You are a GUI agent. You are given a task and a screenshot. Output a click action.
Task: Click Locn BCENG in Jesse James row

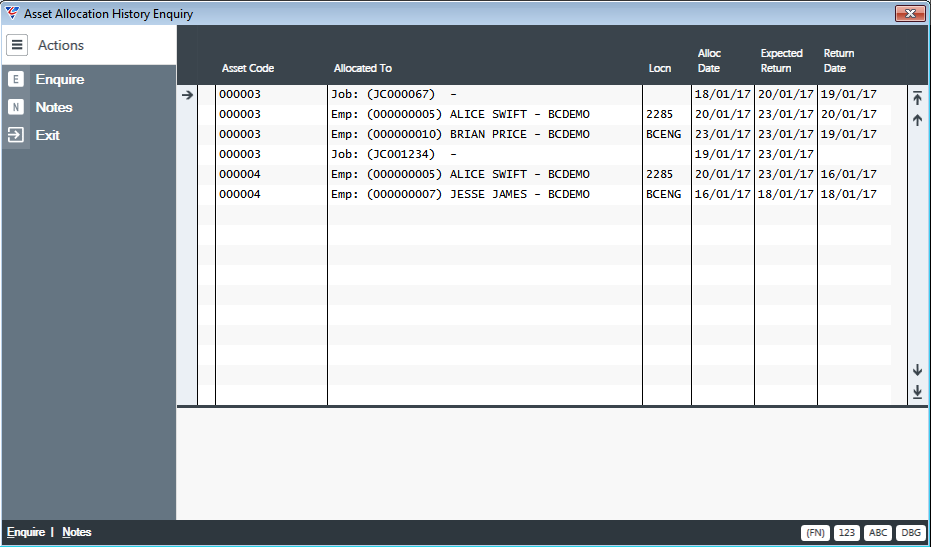[x=663, y=194]
